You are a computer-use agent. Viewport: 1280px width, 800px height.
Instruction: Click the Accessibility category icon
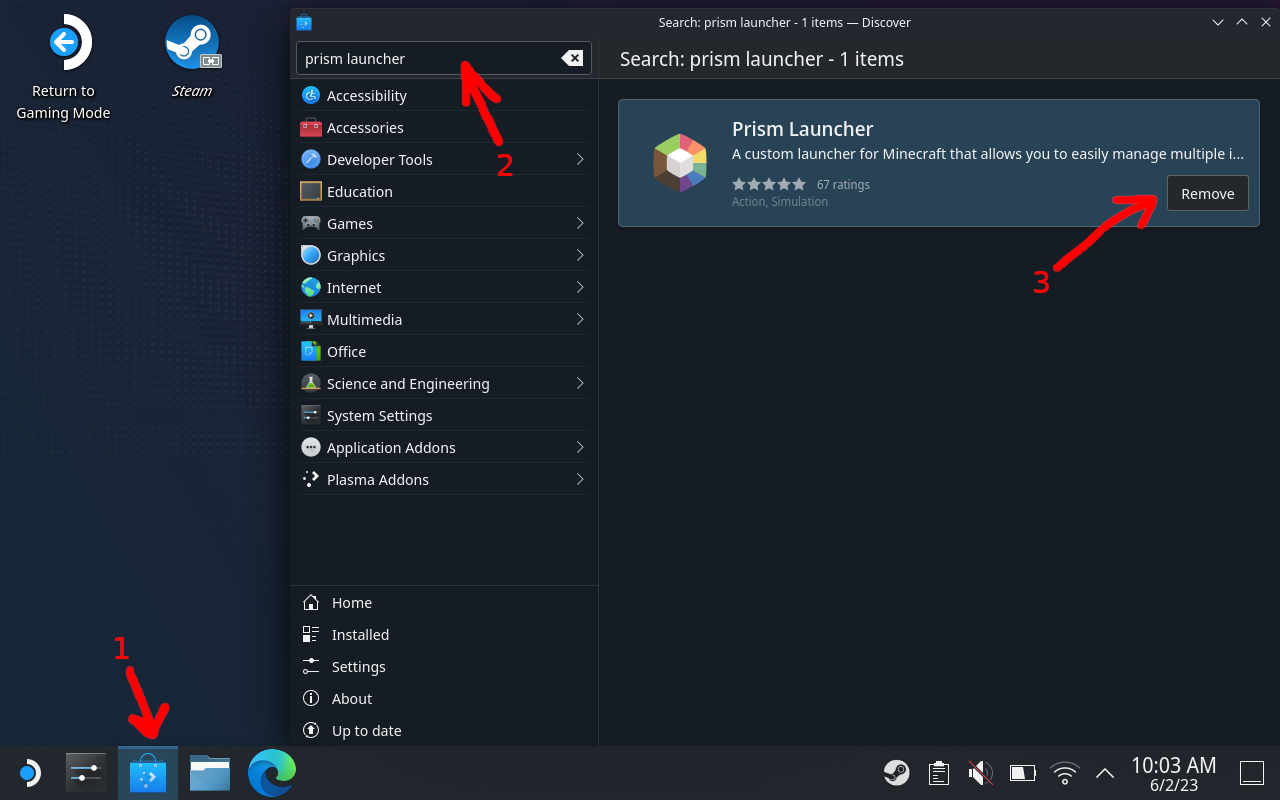(x=311, y=95)
